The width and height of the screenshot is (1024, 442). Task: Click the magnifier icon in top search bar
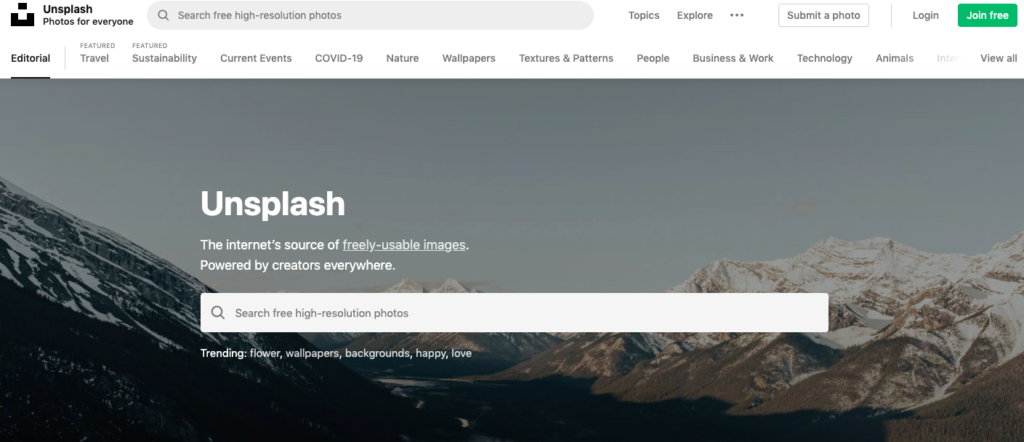163,15
